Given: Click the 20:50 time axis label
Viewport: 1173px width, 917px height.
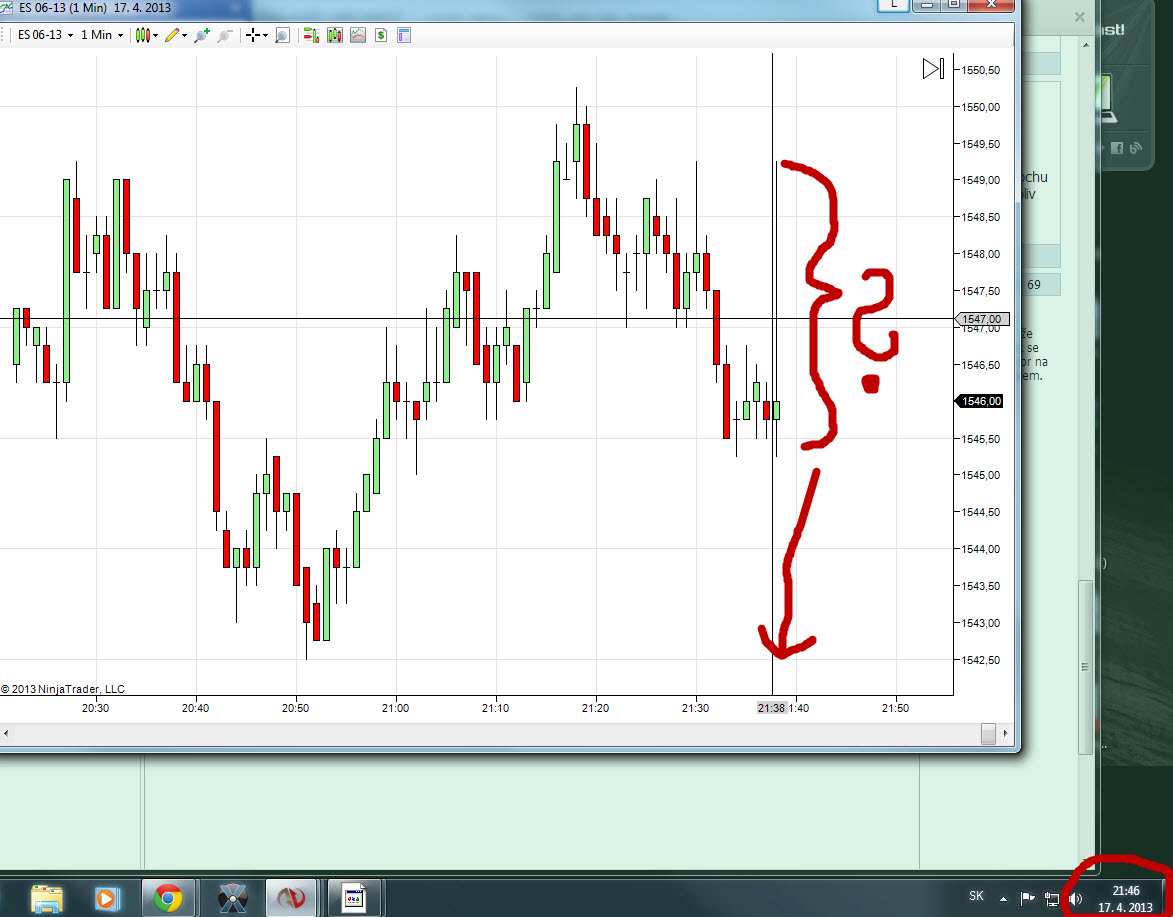Looking at the screenshot, I should point(295,708).
